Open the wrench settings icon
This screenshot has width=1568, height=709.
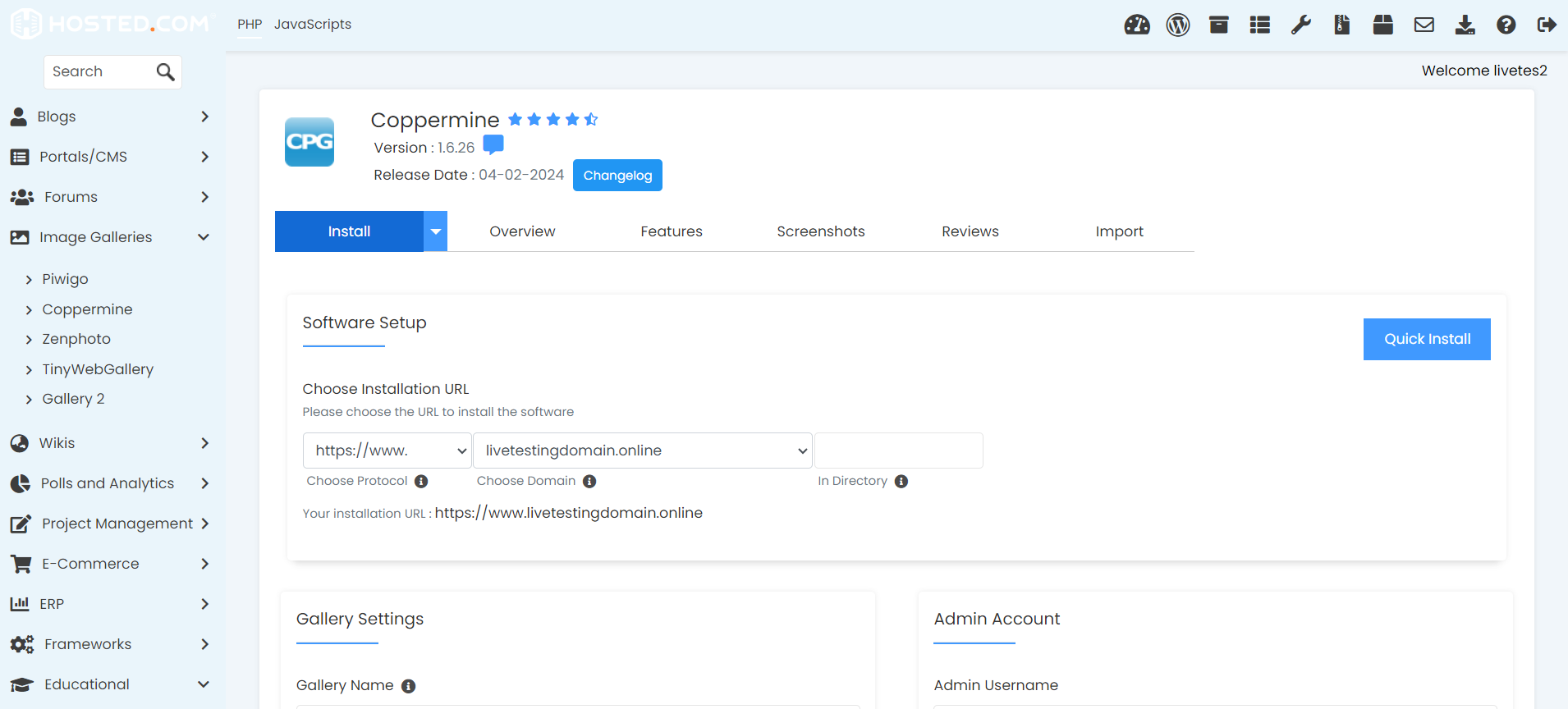[x=1301, y=25]
